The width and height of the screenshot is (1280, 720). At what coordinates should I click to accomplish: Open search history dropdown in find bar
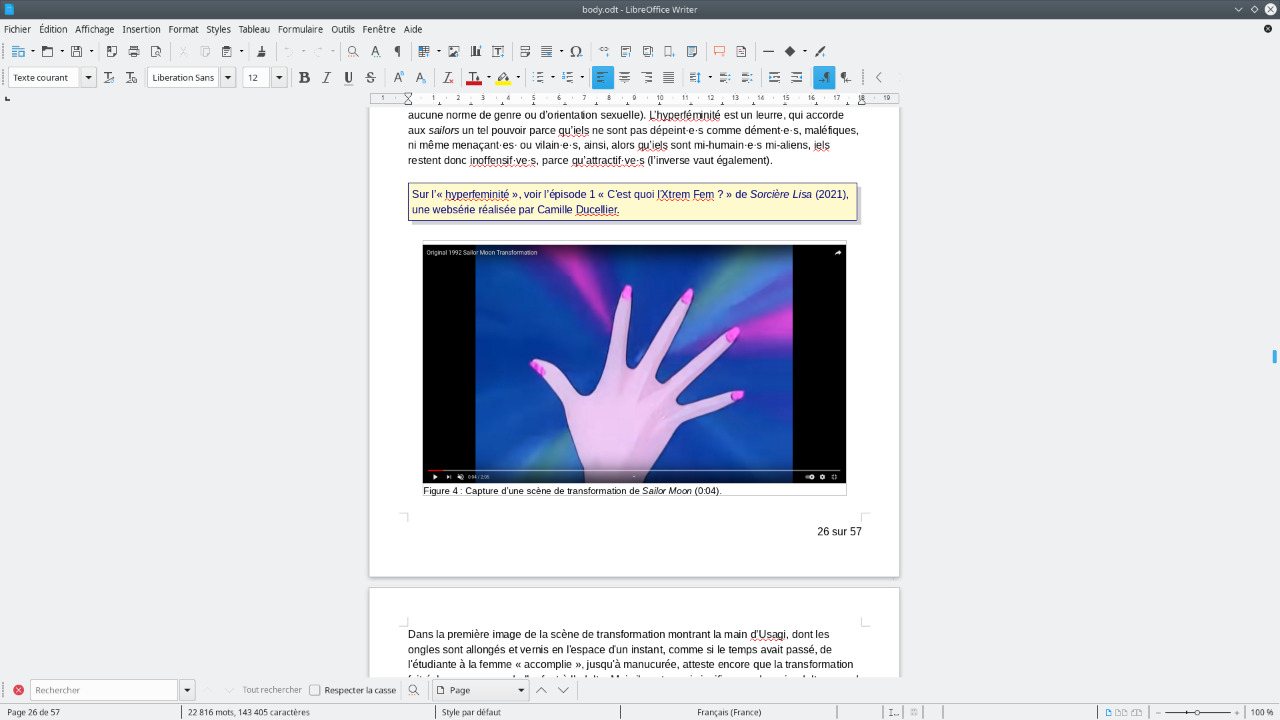[187, 690]
